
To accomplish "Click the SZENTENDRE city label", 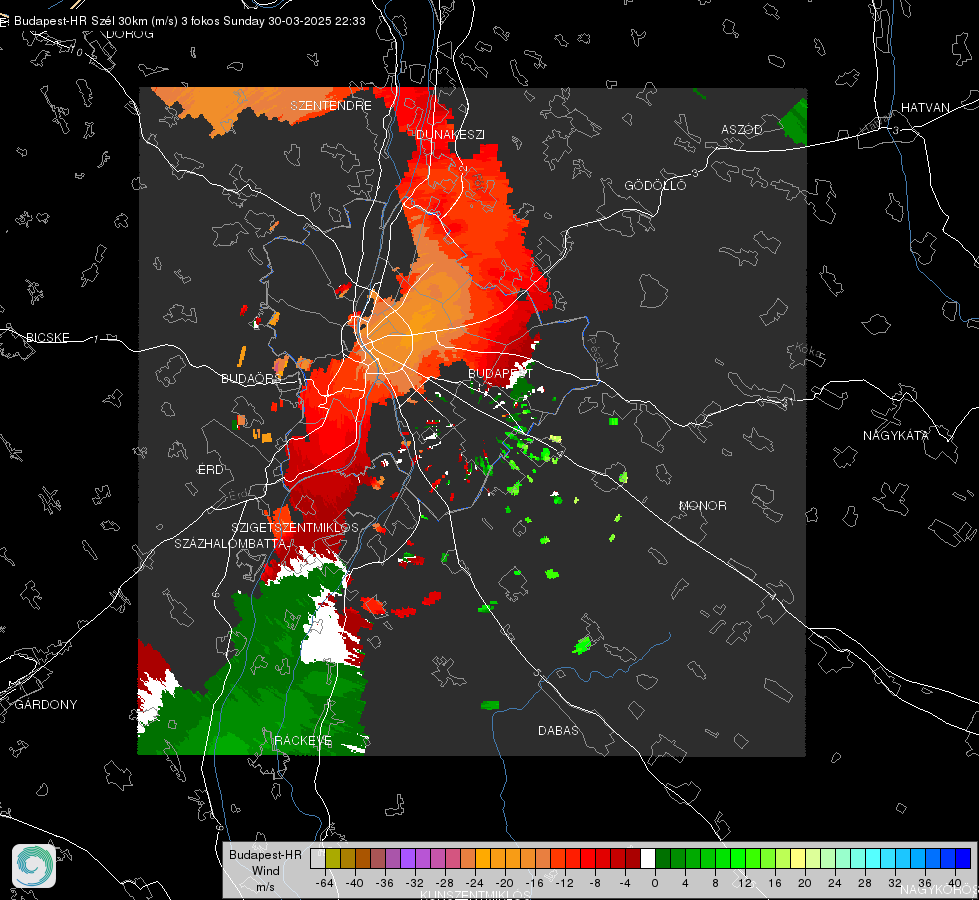I will point(331,106).
